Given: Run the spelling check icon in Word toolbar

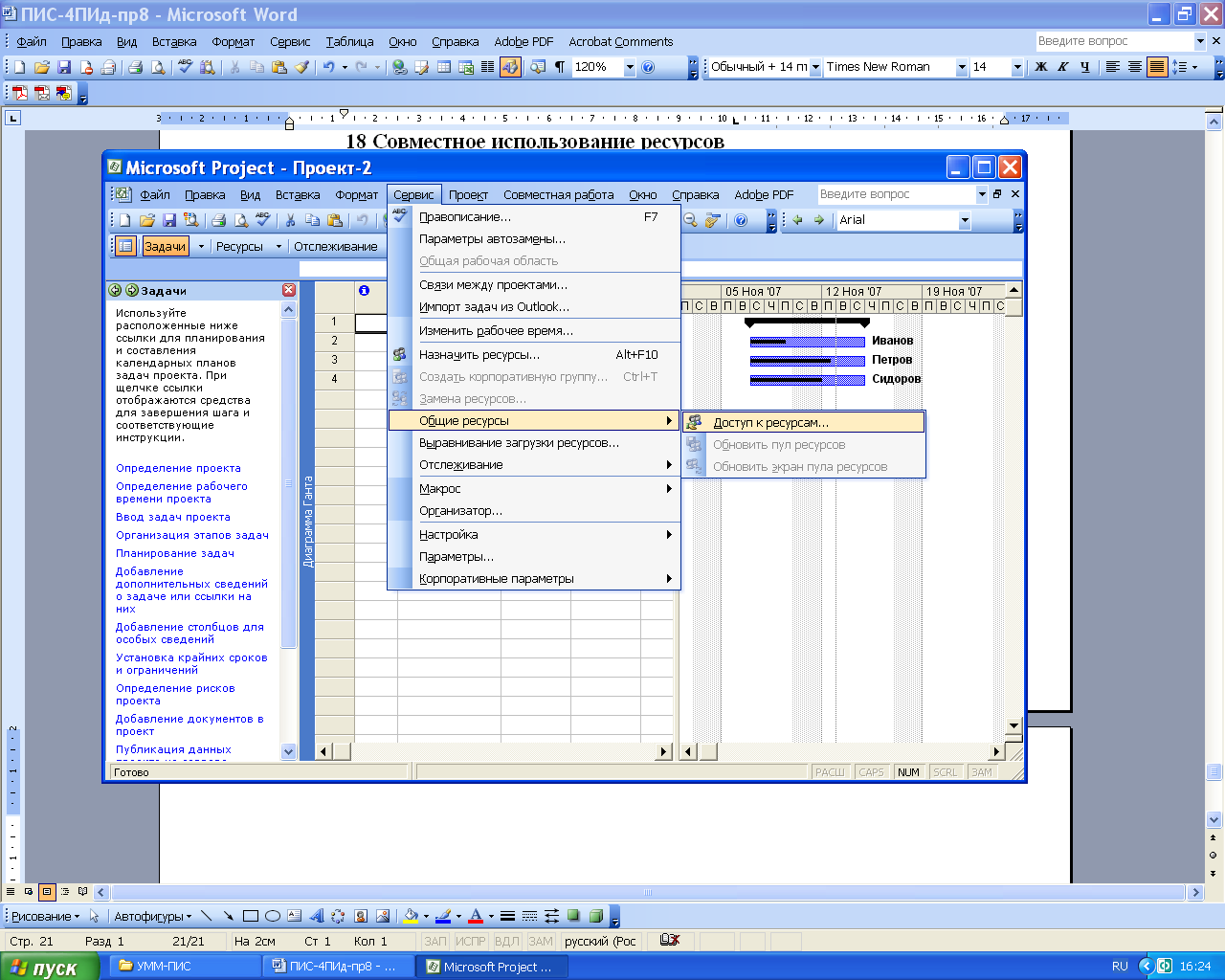Looking at the screenshot, I should click(x=186, y=67).
